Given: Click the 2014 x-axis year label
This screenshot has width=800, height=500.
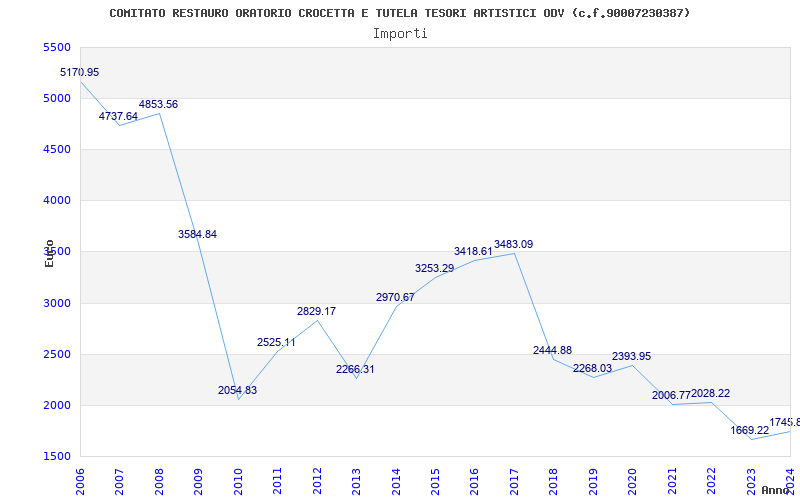Looking at the screenshot, I should tap(396, 481).
